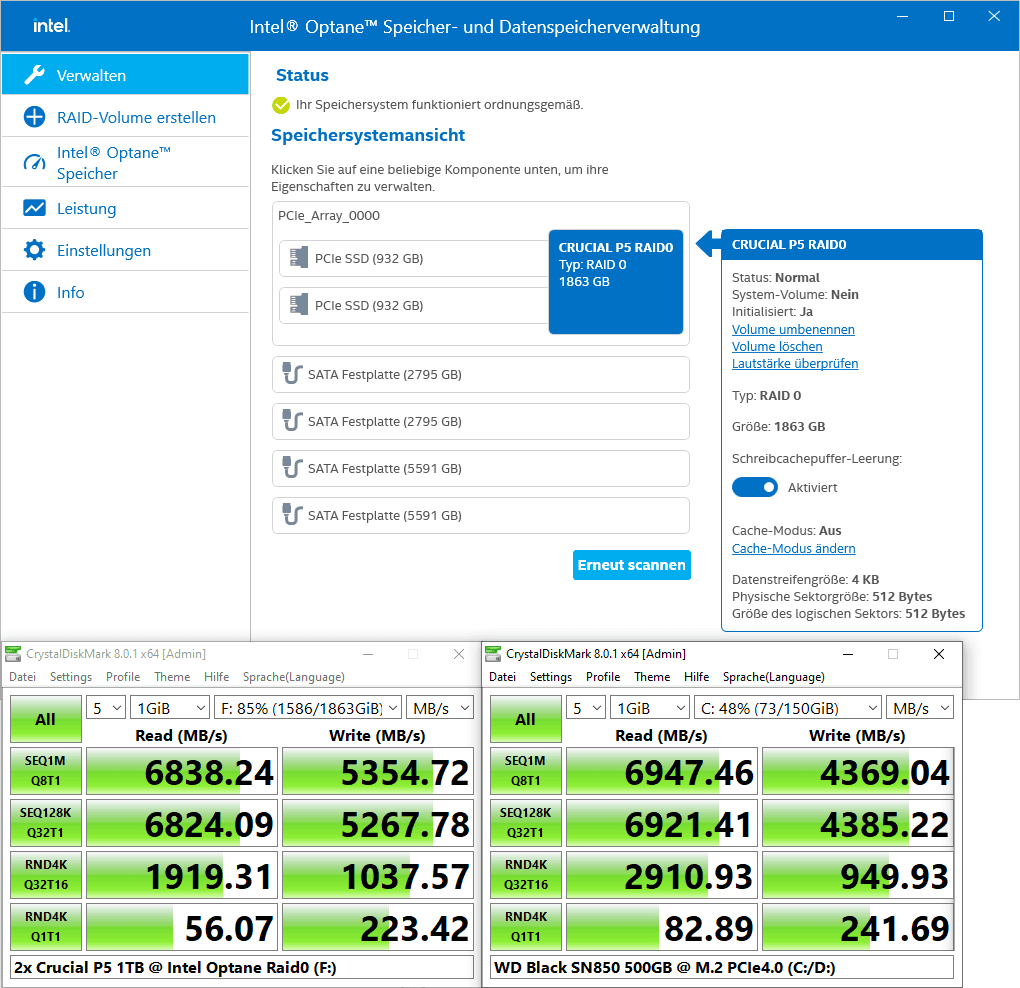
Task: Toggle the Schreibcachepuffer-Leerung switch
Action: [x=755, y=487]
